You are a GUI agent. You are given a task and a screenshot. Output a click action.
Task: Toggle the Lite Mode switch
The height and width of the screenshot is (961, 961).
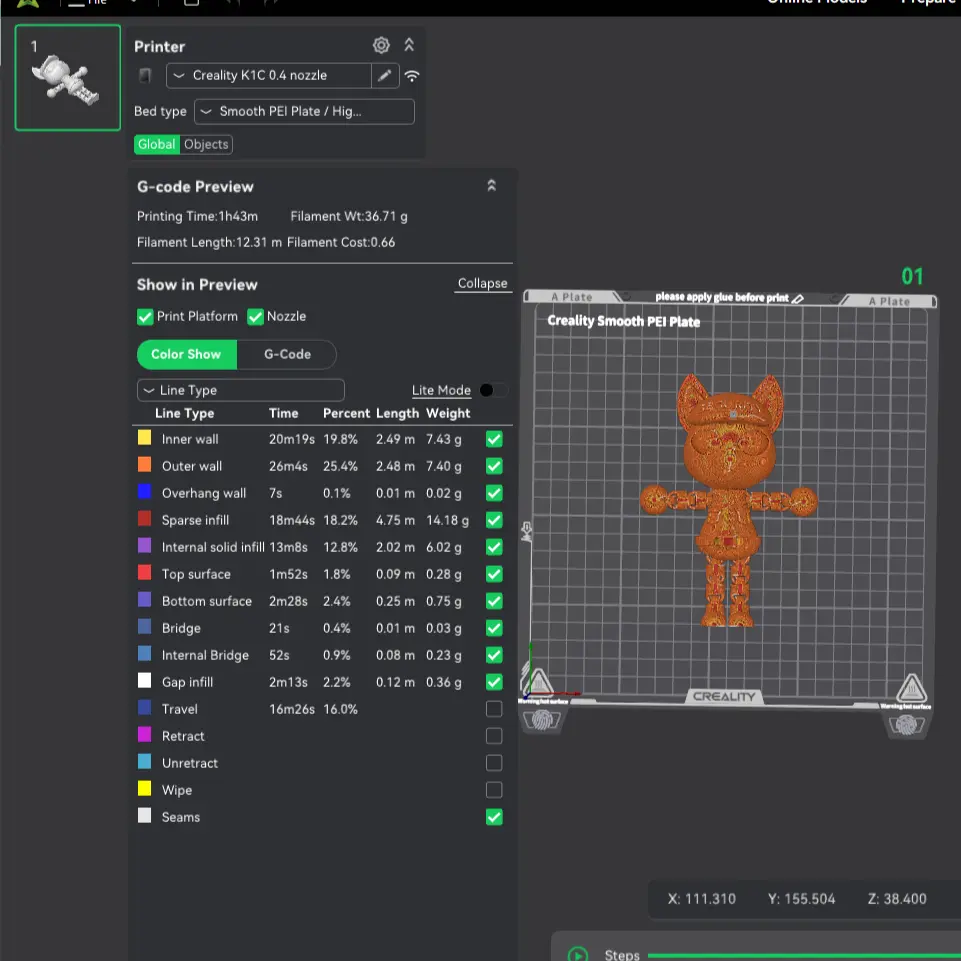tap(493, 390)
